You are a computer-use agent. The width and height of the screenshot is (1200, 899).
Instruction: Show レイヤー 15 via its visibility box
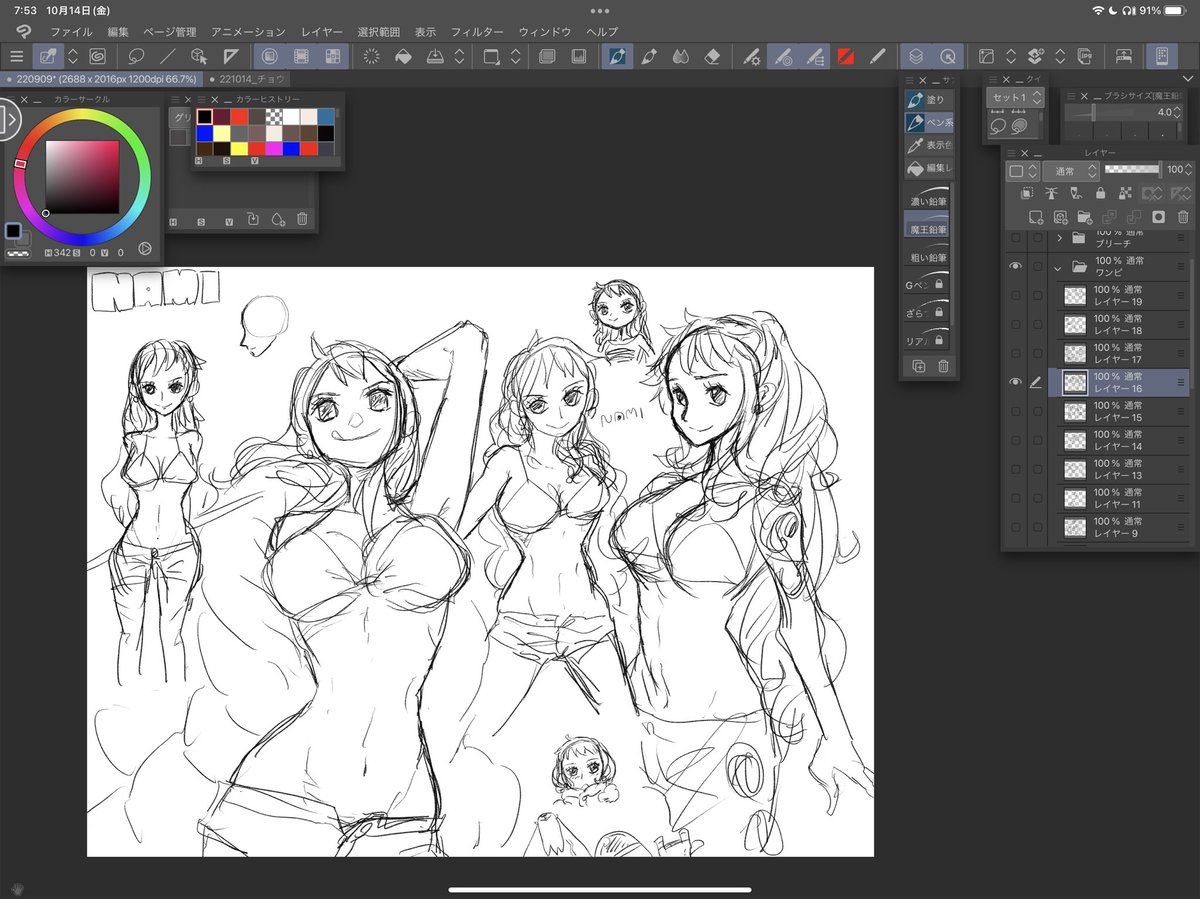pos(1016,411)
